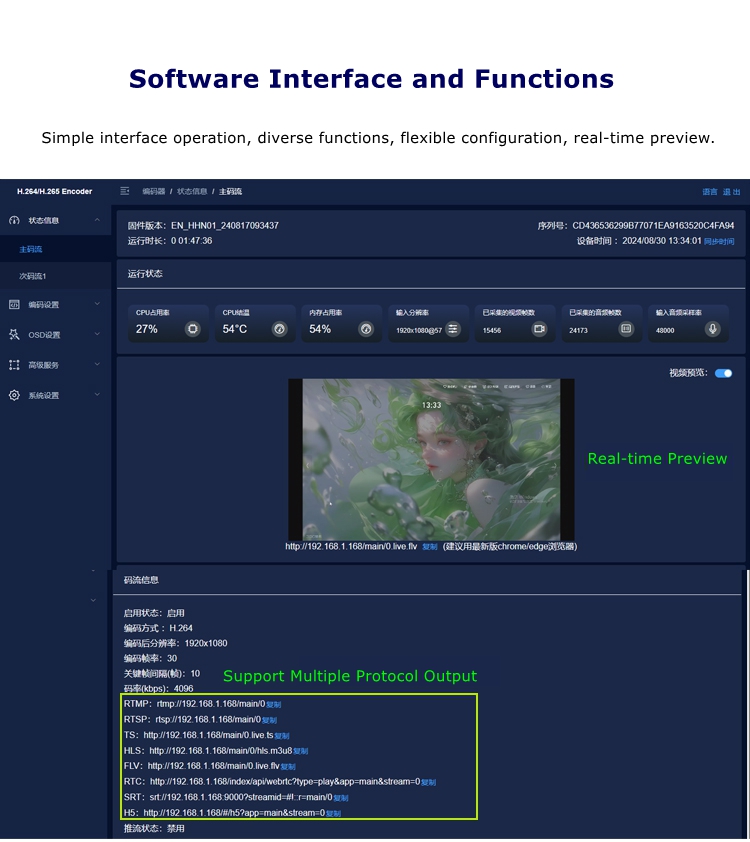Collapse the 状态信息 menu chevron
This screenshot has width=750, height=842.
tap(97, 220)
